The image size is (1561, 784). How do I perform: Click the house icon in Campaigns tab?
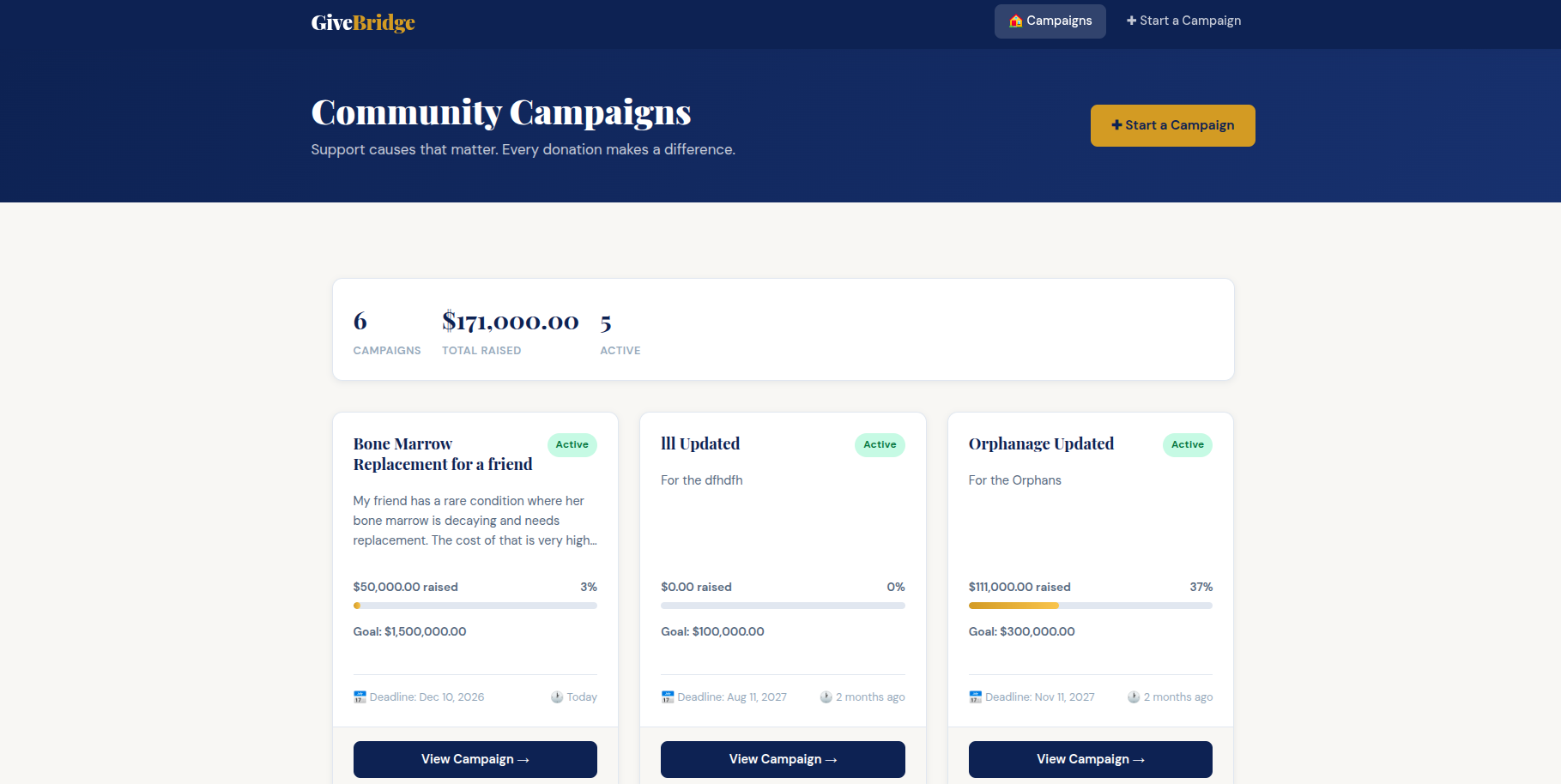coord(1016,21)
